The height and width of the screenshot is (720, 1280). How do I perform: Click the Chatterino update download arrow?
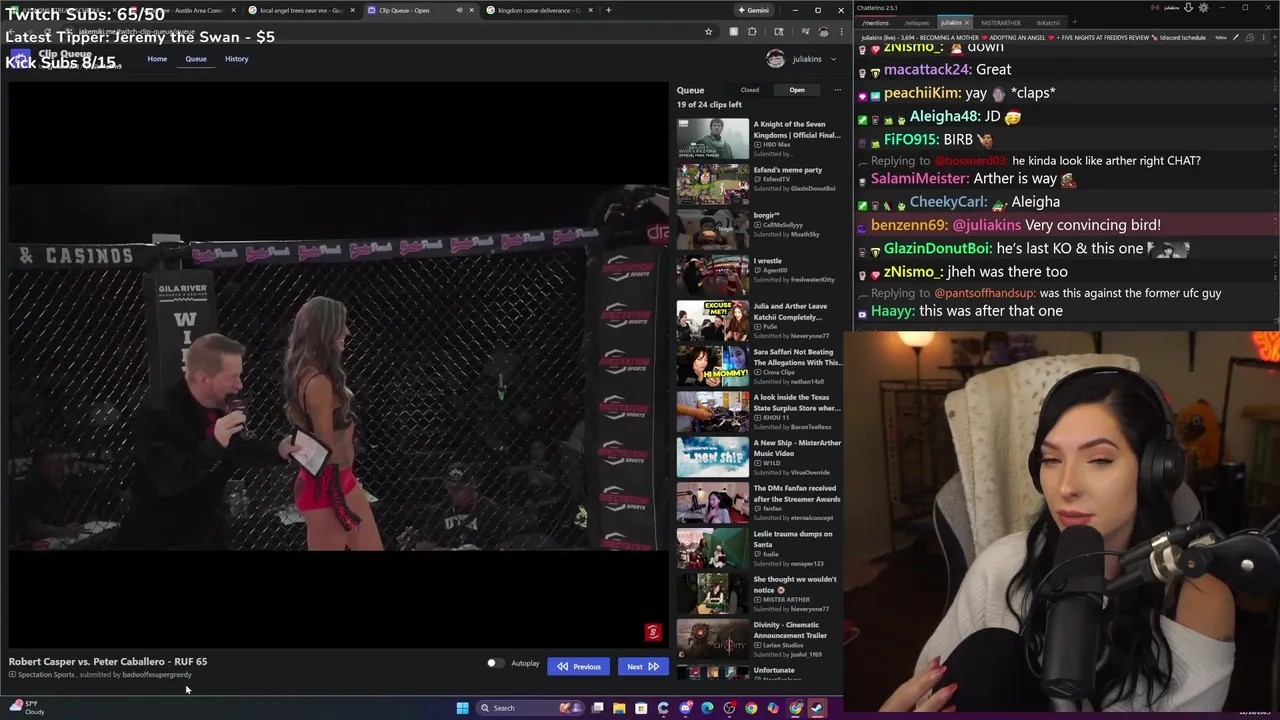click(1188, 7)
